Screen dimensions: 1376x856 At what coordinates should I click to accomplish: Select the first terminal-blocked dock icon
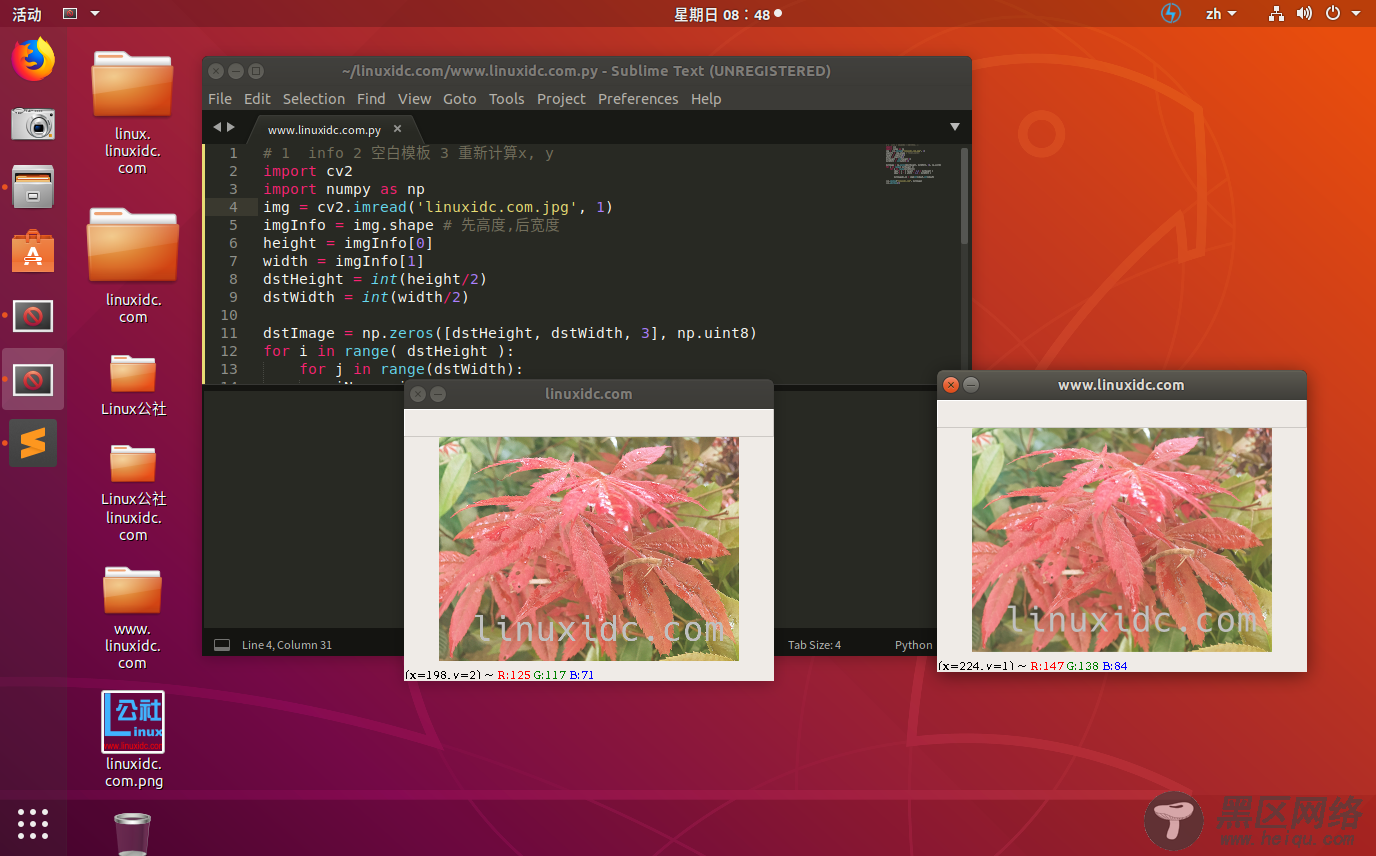pos(33,316)
